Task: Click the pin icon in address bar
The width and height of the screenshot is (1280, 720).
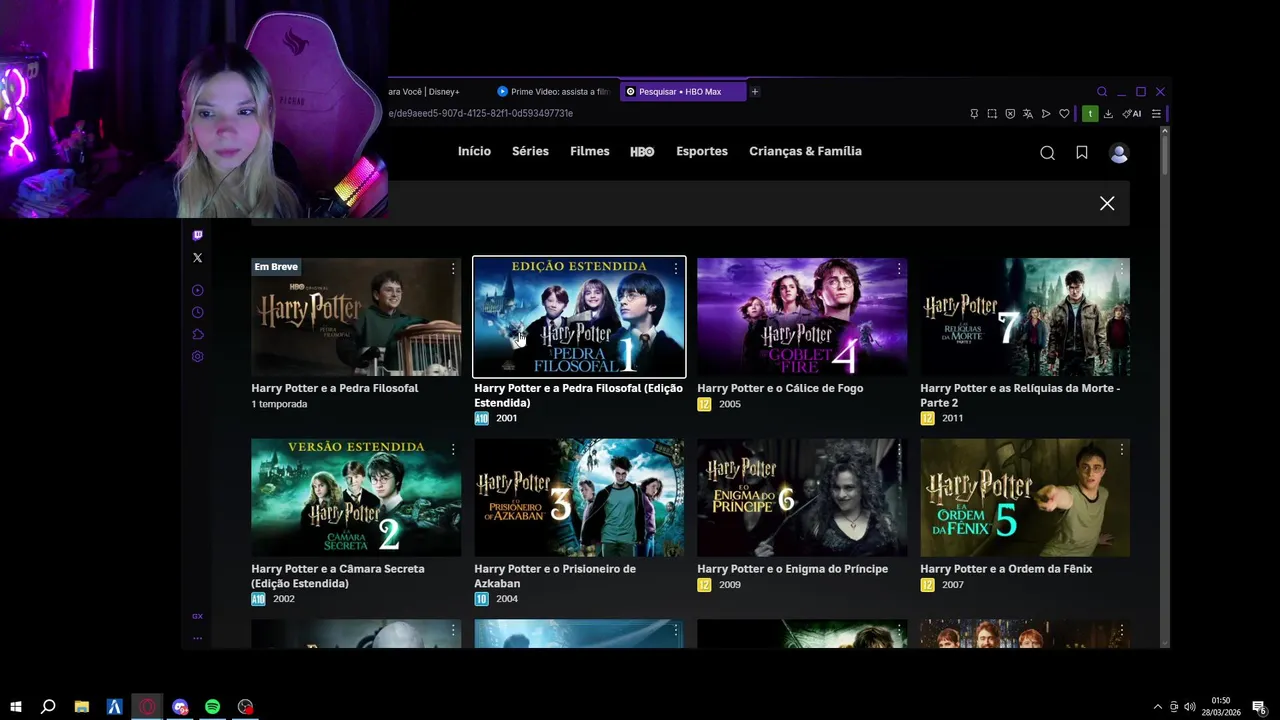Action: [x=974, y=114]
